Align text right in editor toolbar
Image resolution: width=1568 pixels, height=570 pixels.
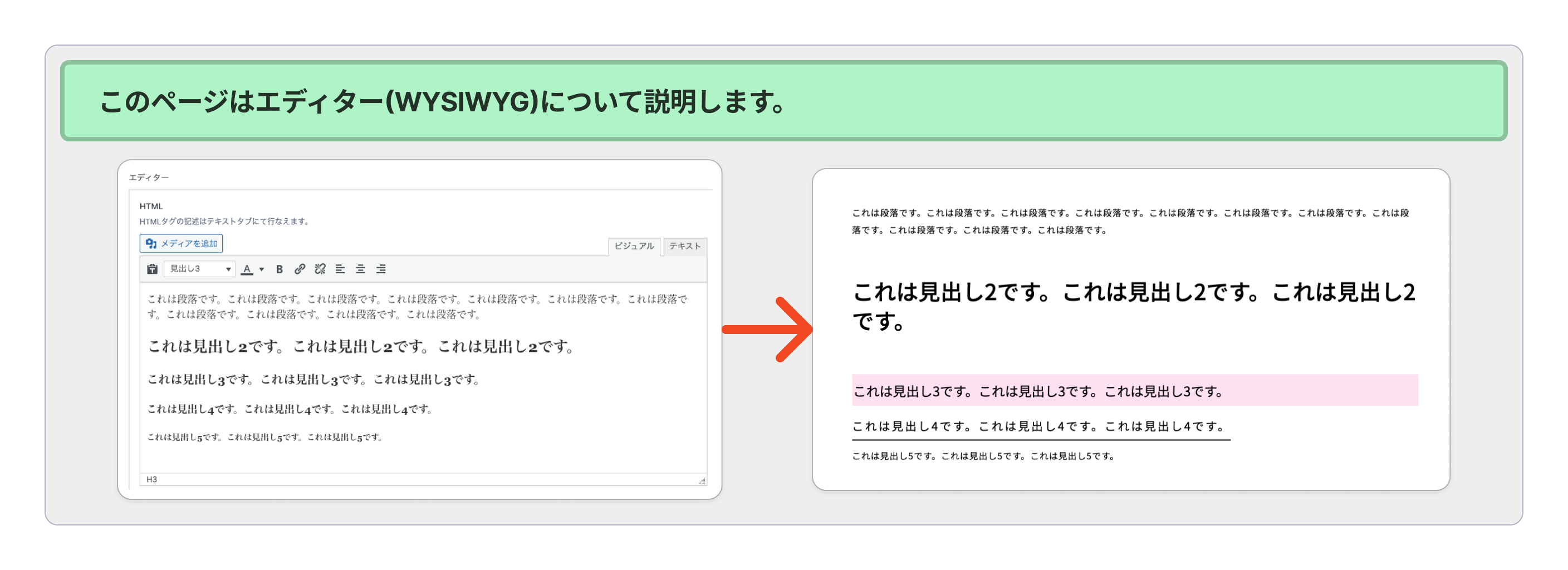click(381, 269)
